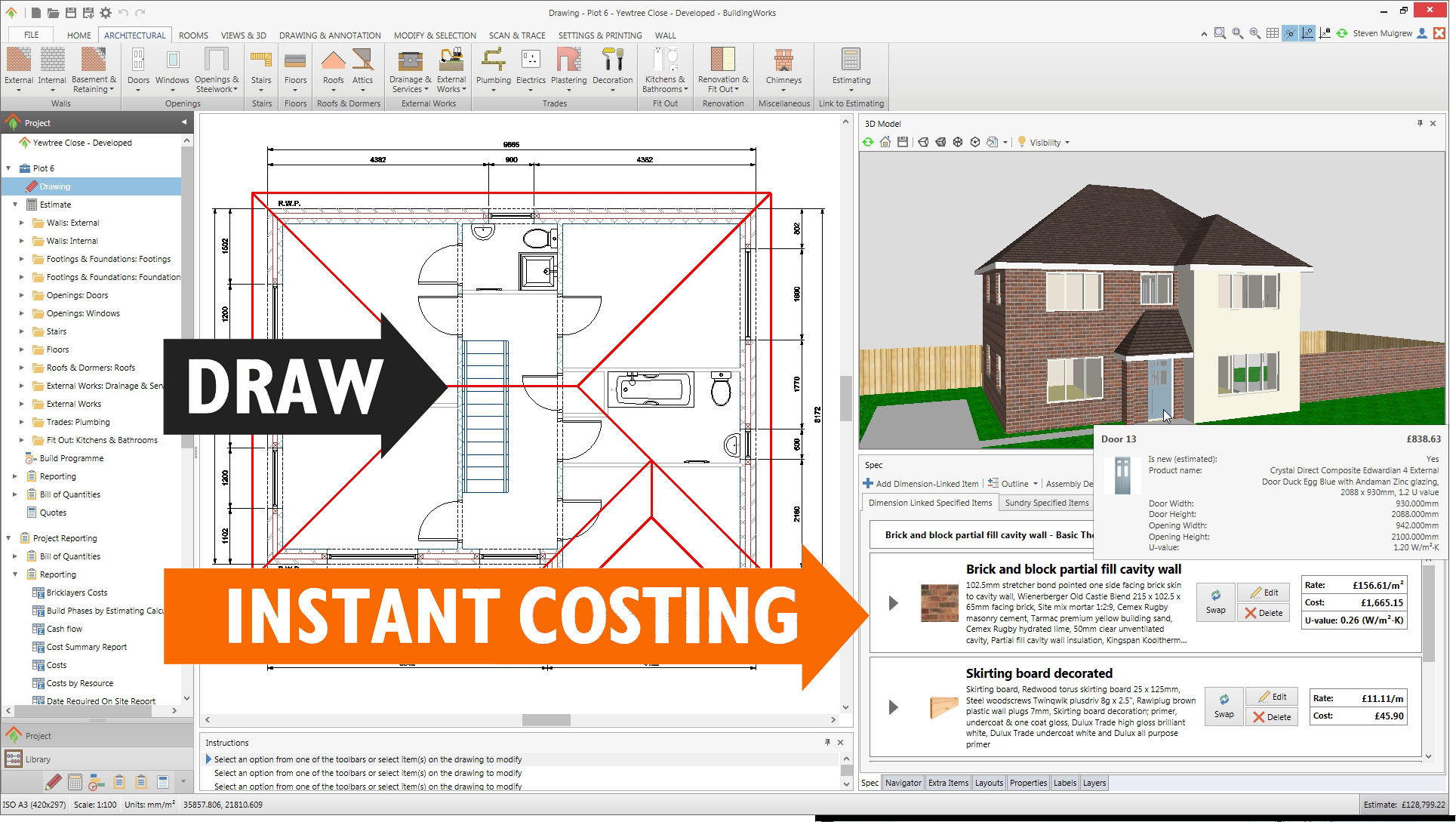Swap the Brick and block cavity wall
This screenshot has width=1456, height=822.
coord(1215,602)
